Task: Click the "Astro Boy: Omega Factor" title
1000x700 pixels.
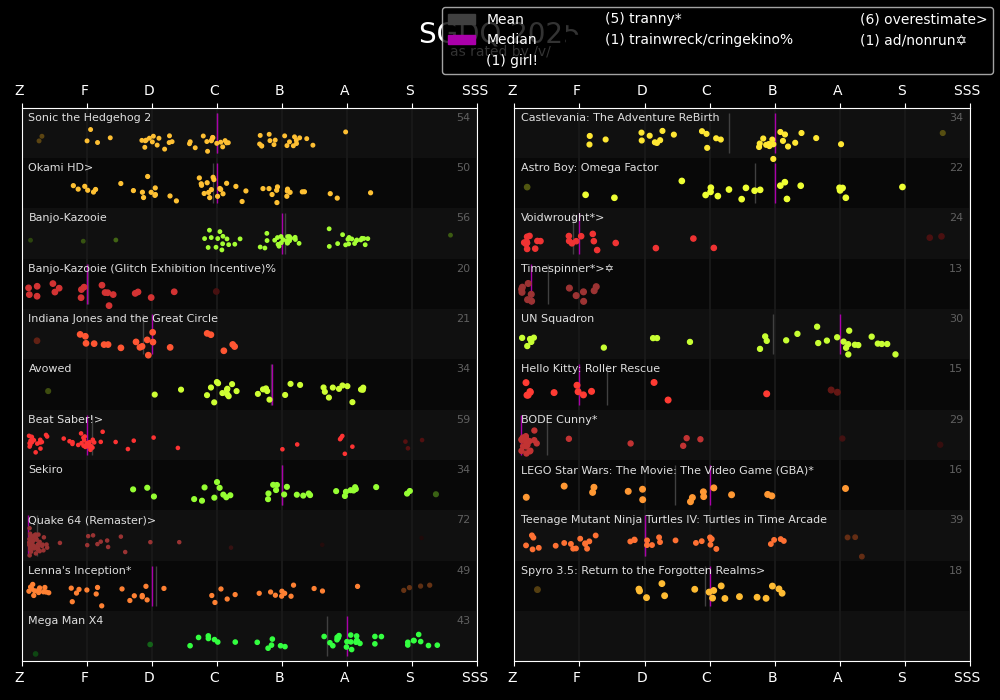Action: coord(589,167)
